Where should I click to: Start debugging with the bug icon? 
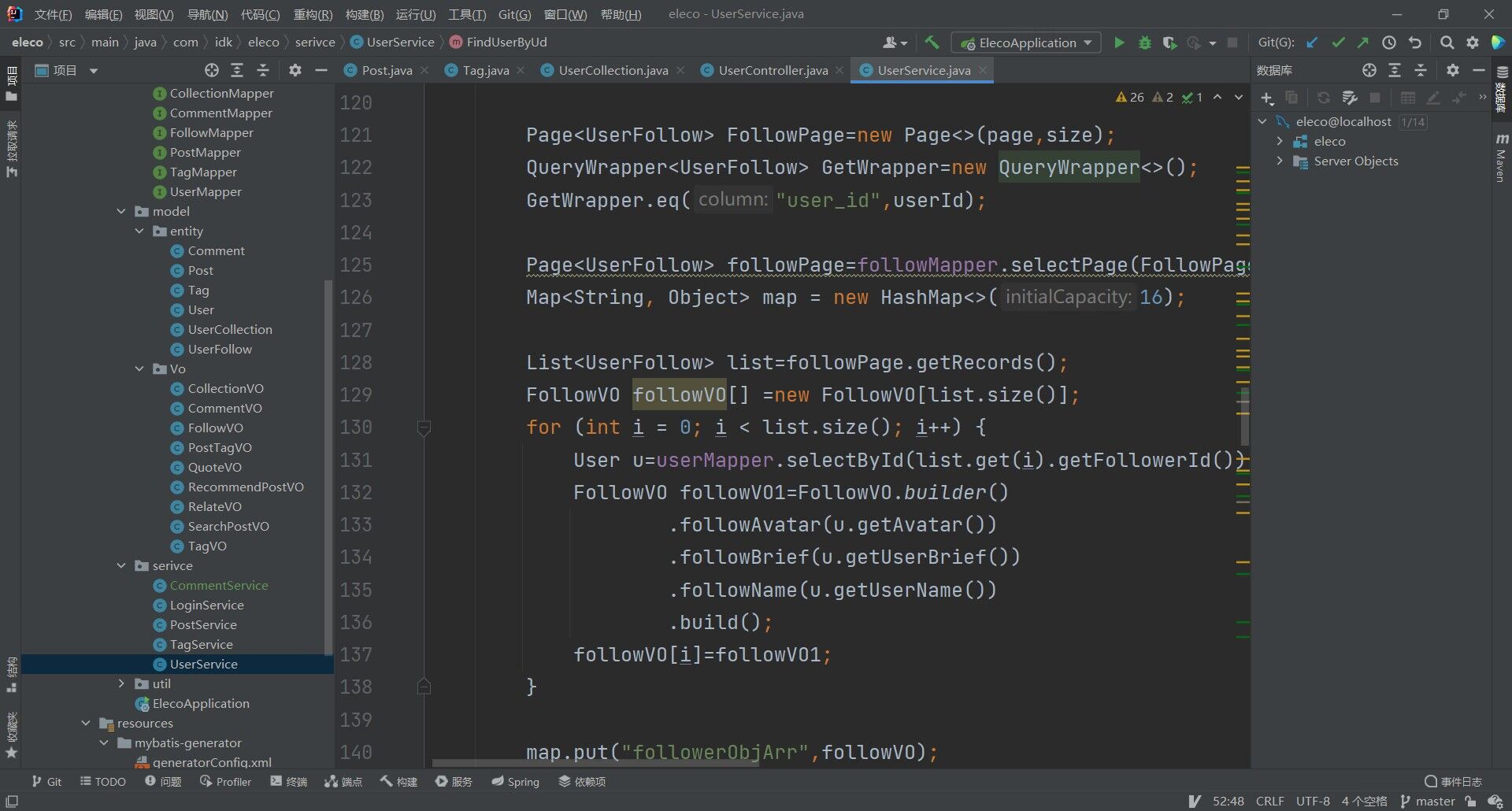coord(1145,43)
